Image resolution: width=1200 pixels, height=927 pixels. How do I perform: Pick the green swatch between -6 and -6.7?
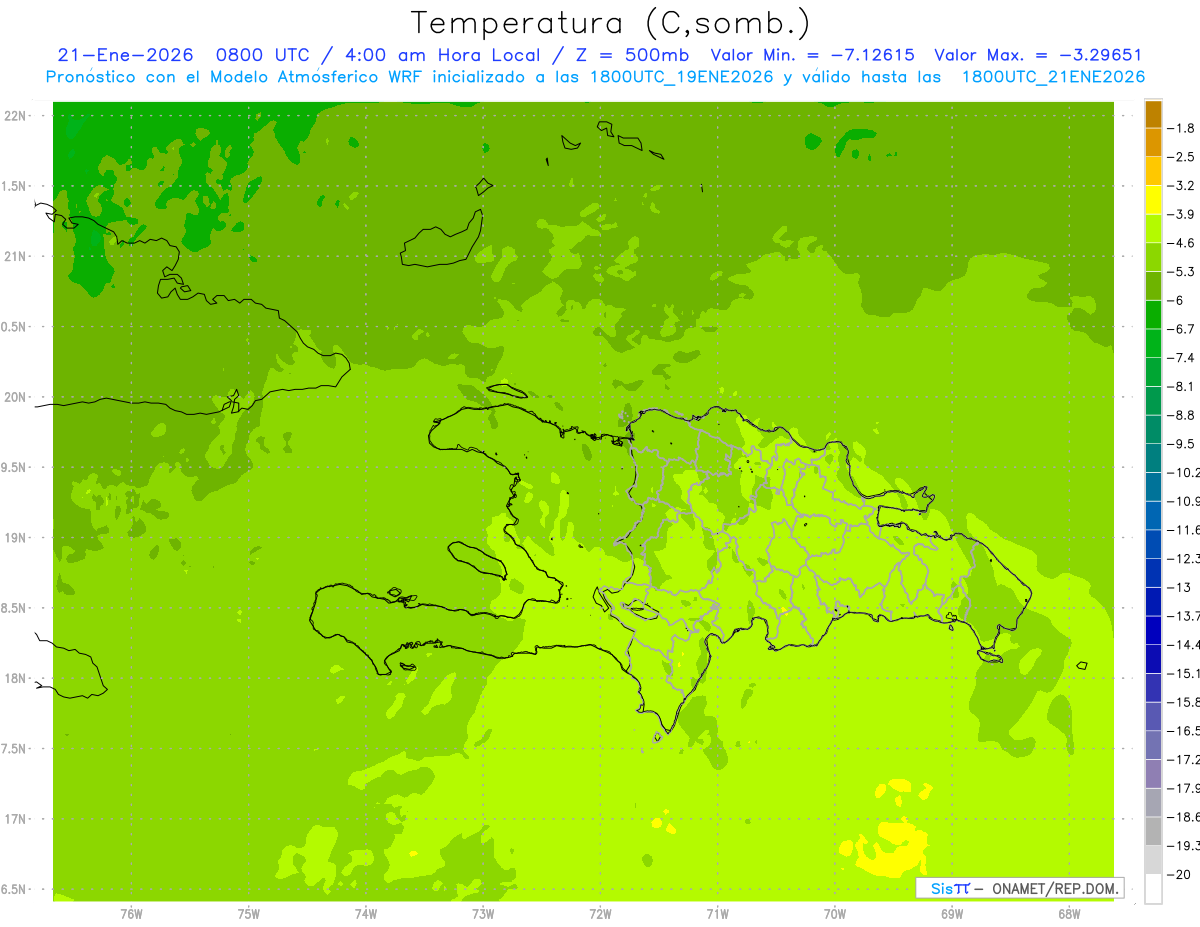pyautogui.click(x=1153, y=315)
